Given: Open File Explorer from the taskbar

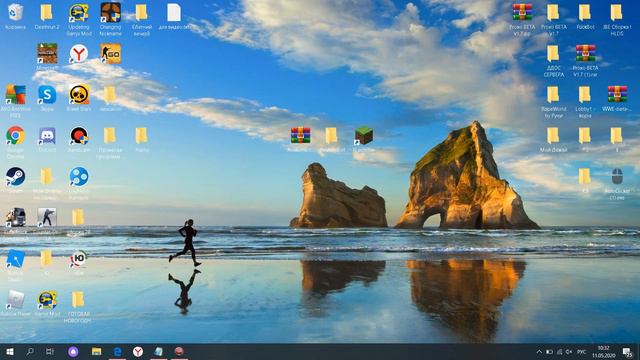Looking at the screenshot, I should 96,351.
